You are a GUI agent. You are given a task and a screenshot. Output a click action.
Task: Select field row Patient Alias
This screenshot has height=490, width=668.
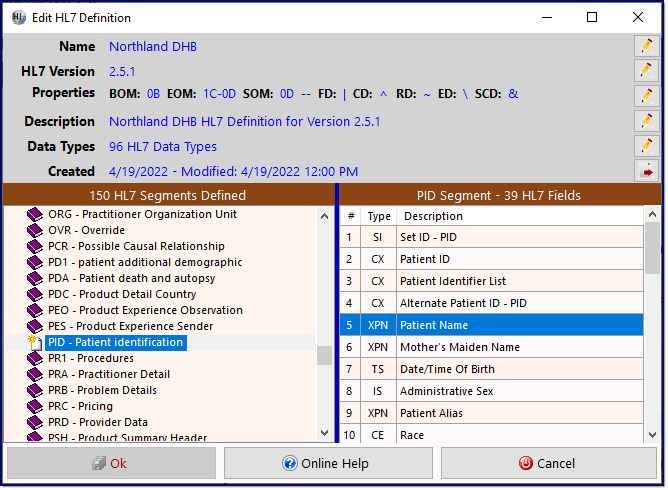492,413
